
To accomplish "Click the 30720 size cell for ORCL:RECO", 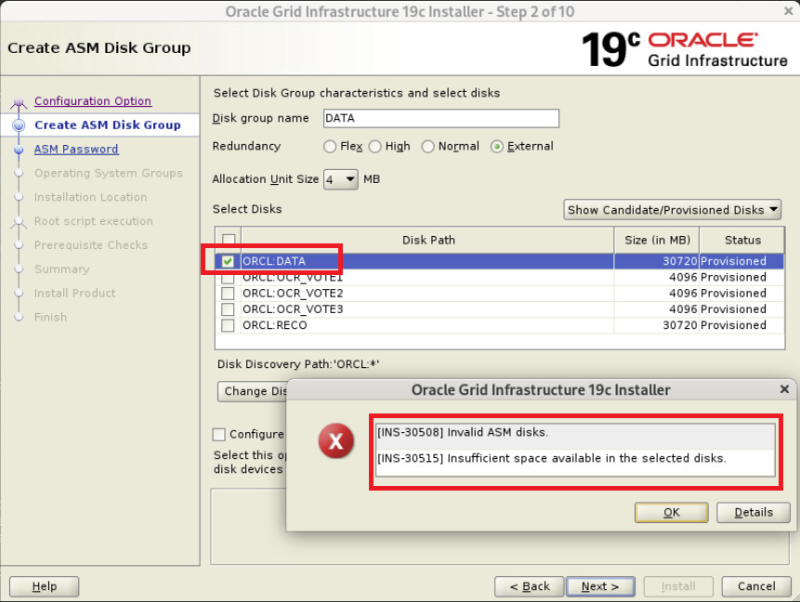I will click(x=656, y=325).
